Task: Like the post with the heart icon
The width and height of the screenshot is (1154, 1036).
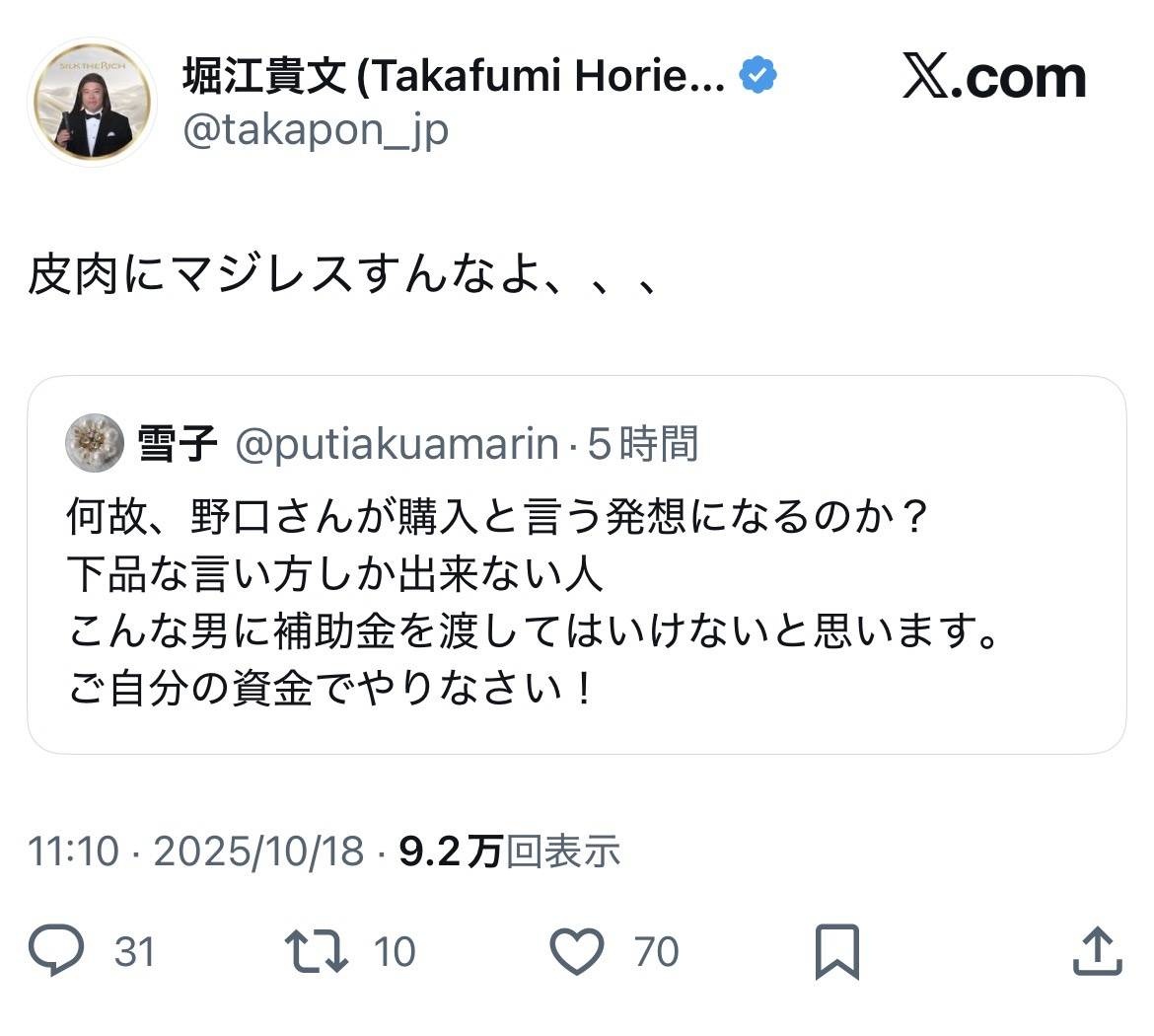Action: tap(576, 951)
